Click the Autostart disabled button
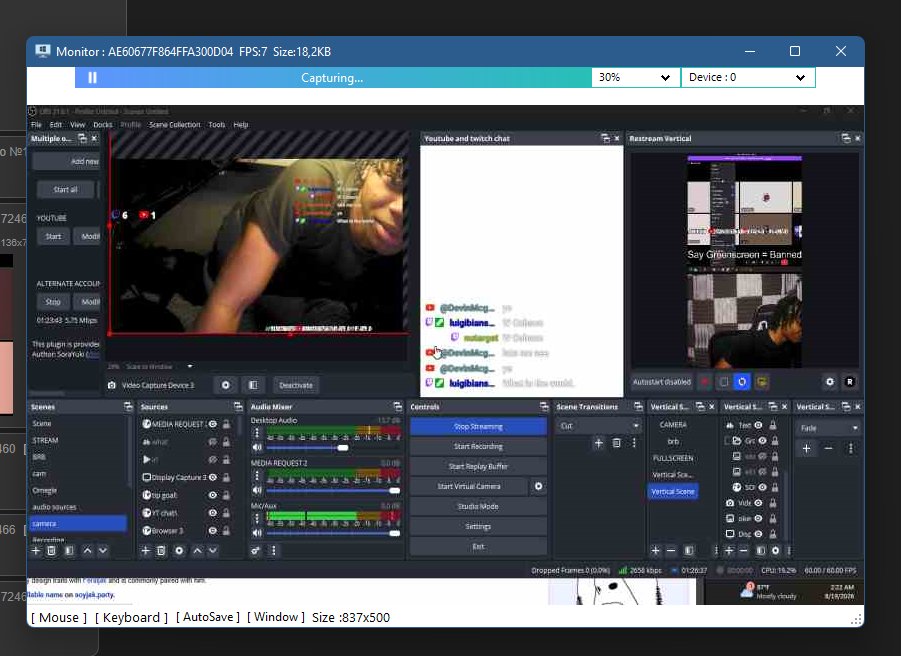 point(661,382)
